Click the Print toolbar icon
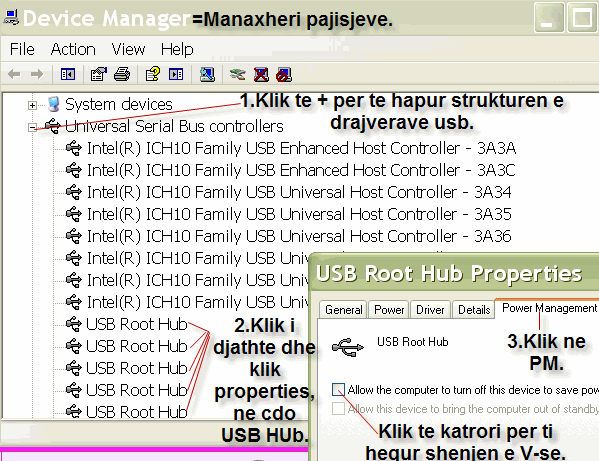 pyautogui.click(x=122, y=74)
